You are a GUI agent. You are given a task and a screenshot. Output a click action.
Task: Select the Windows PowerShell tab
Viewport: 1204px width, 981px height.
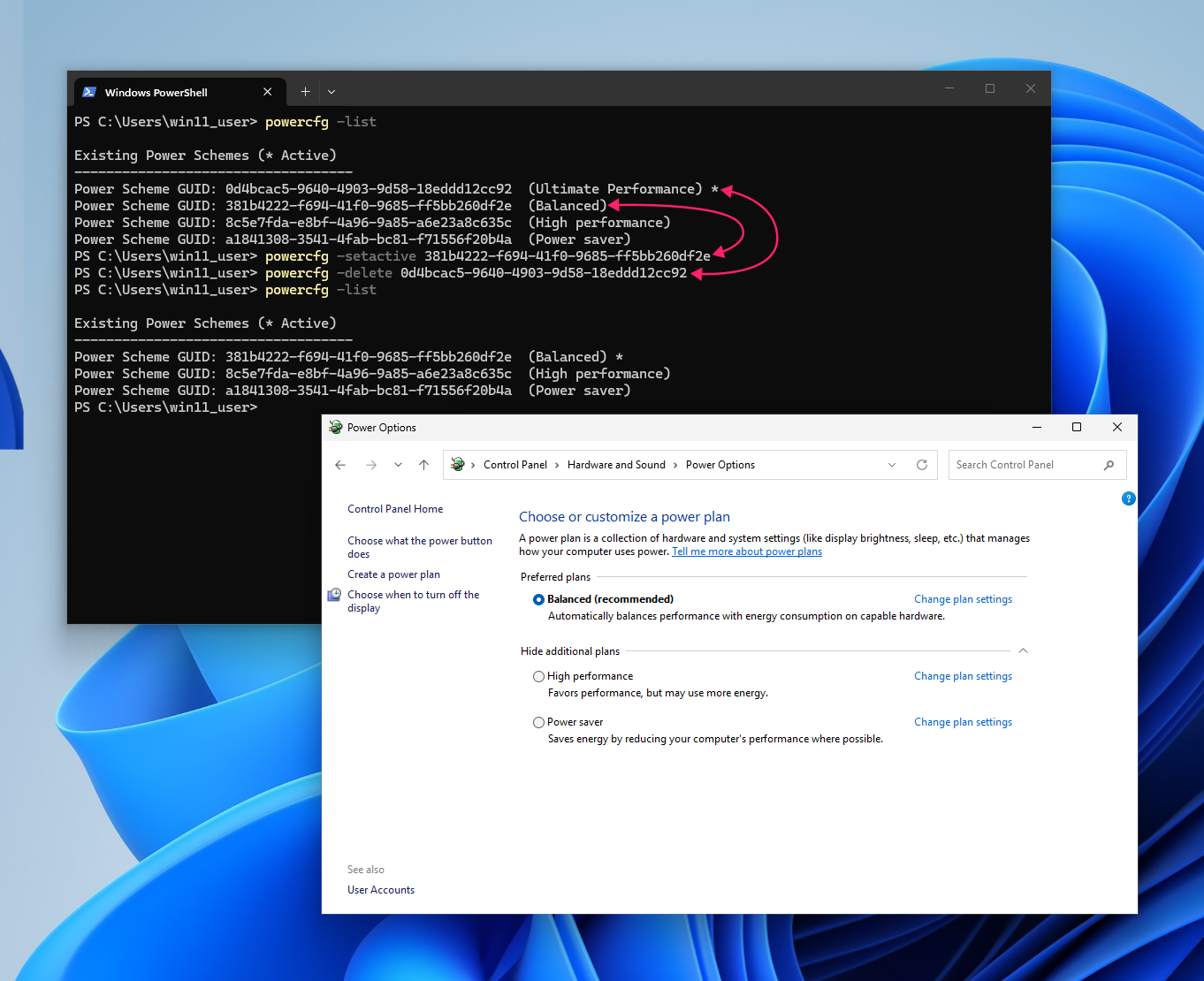[x=179, y=92]
